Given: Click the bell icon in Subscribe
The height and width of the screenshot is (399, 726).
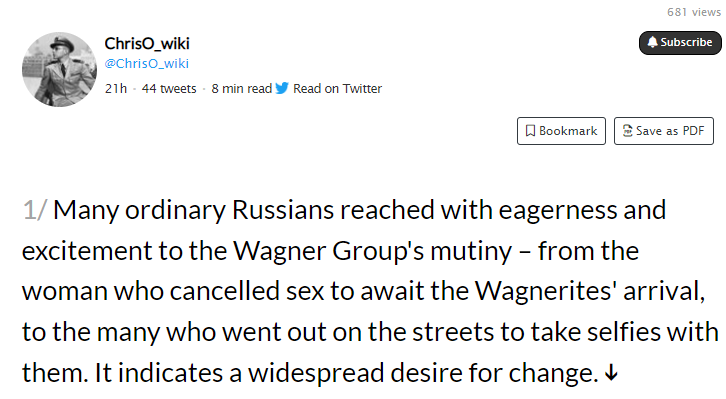Looking at the screenshot, I should pos(652,42).
